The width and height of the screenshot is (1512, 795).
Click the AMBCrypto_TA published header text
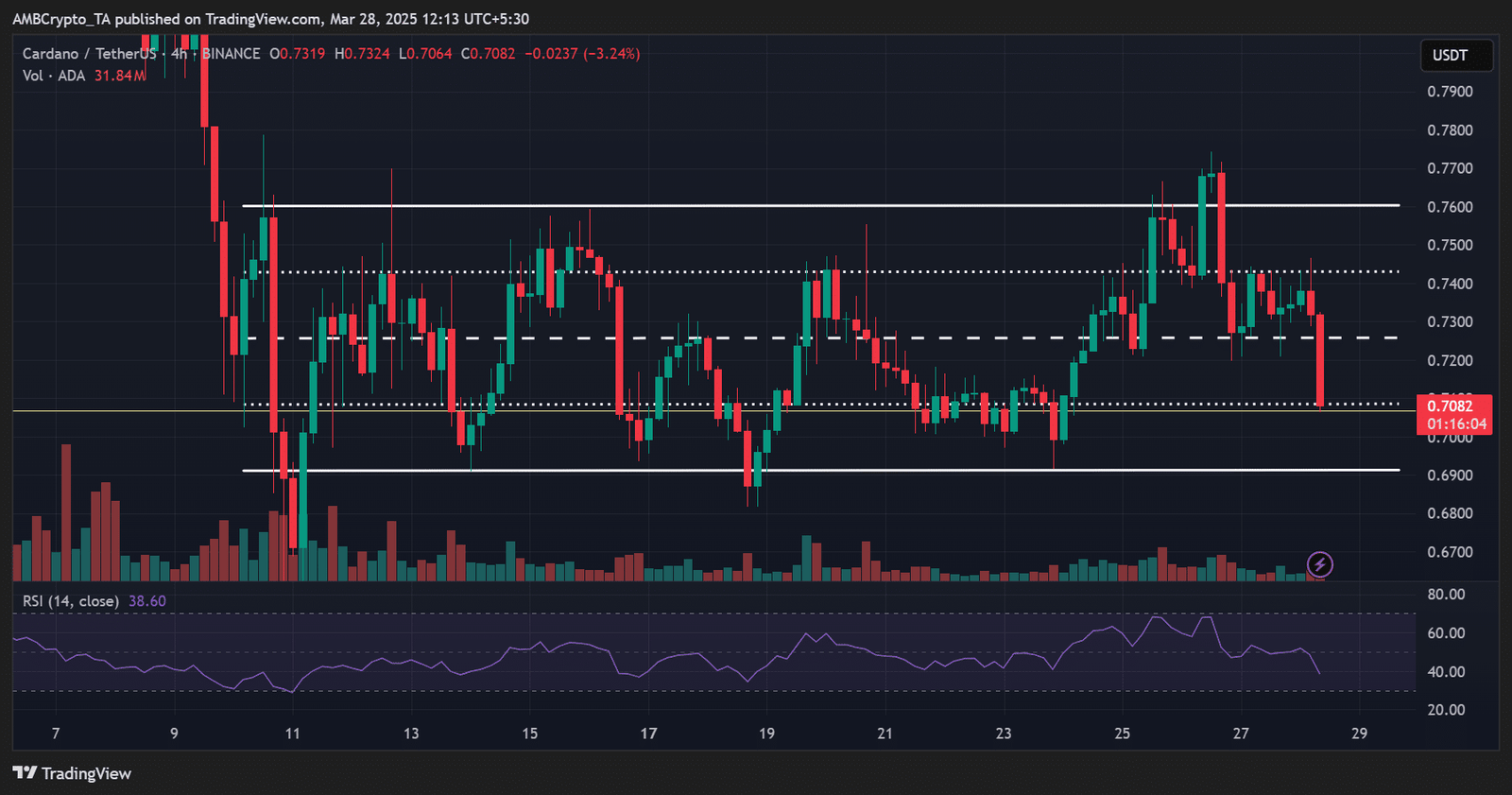[x=270, y=19]
